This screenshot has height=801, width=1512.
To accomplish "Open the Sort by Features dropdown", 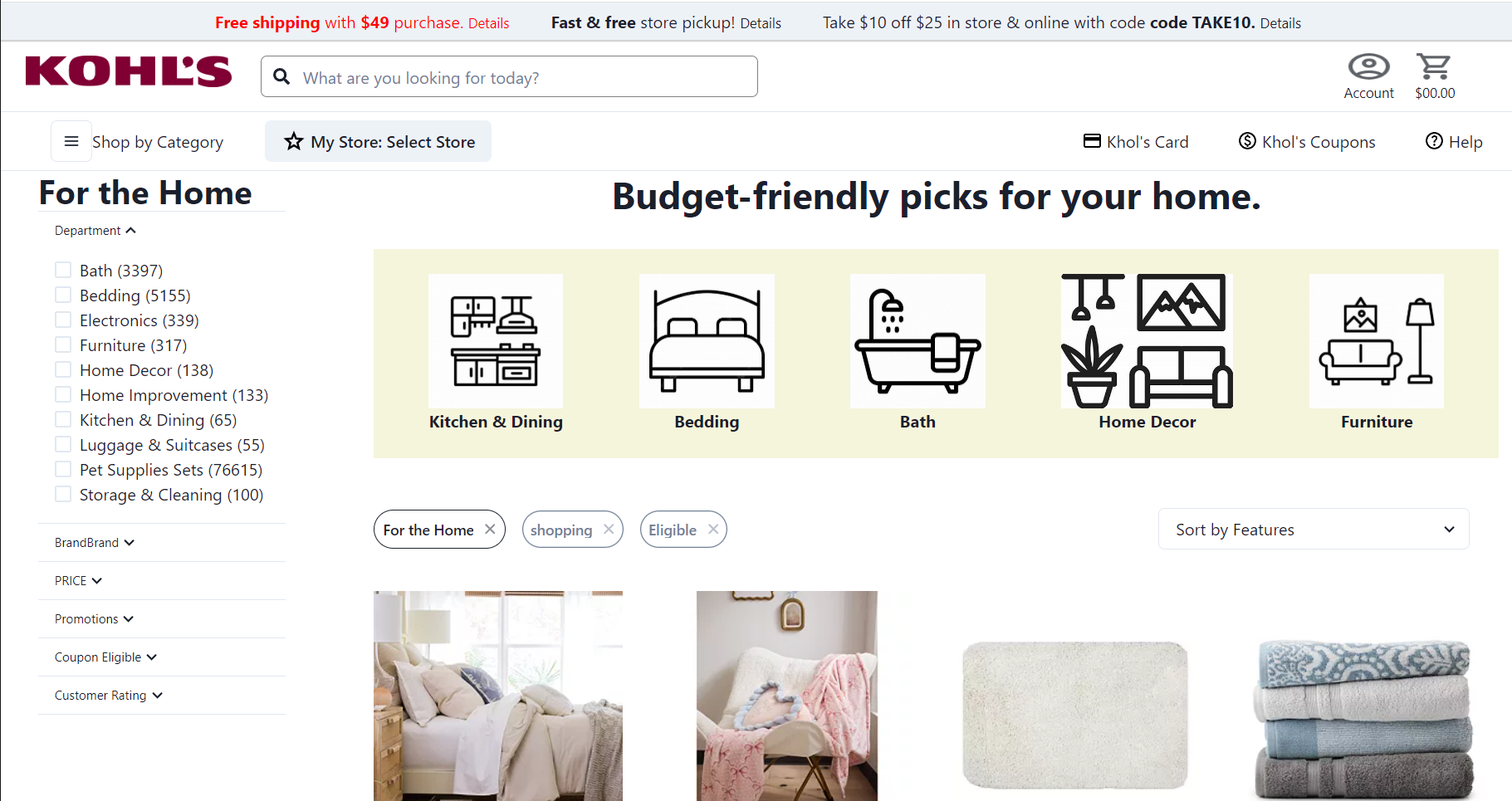I will coord(1314,529).
